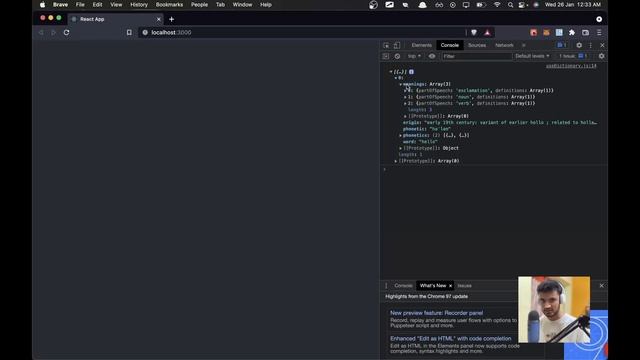This screenshot has height=360, width=640.
Task: Open Console settings gear in console toolbar
Action: [601, 56]
